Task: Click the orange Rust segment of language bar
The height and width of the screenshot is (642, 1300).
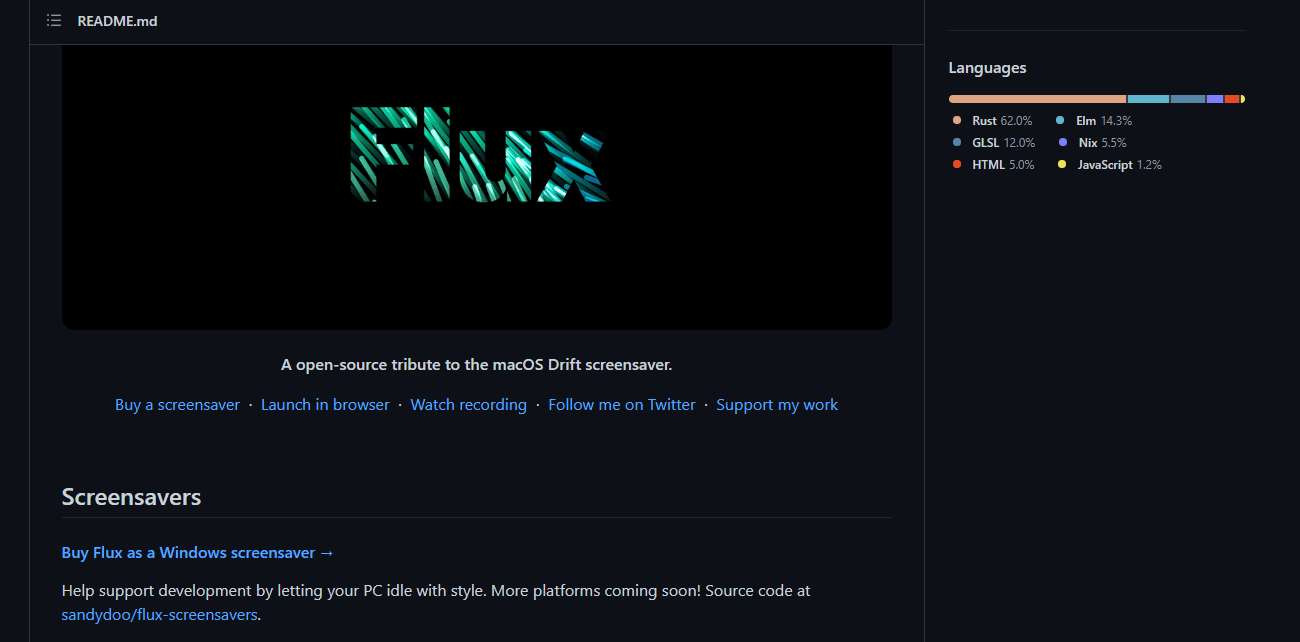Action: (x=1037, y=99)
